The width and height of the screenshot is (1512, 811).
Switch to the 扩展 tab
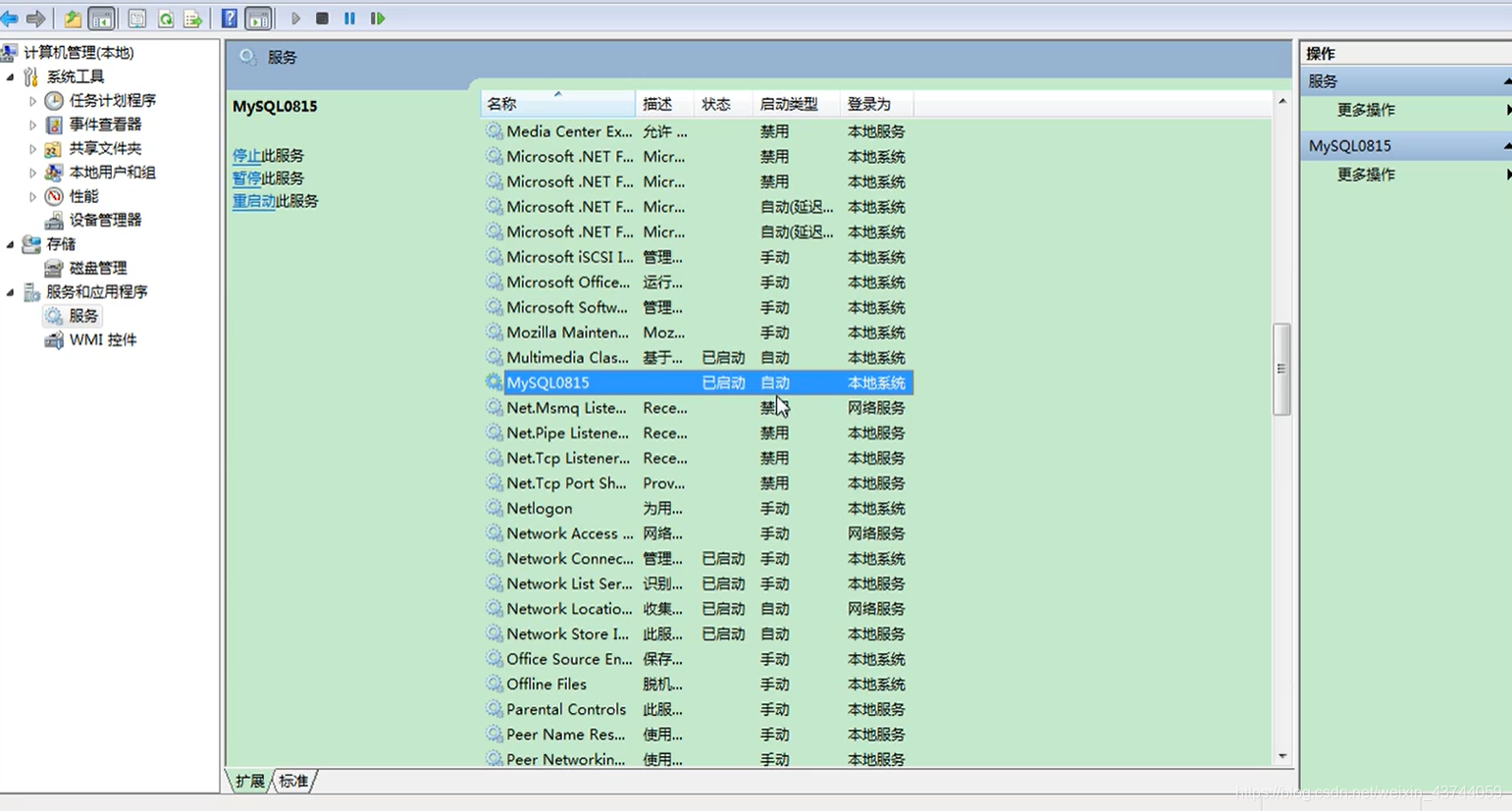(249, 782)
